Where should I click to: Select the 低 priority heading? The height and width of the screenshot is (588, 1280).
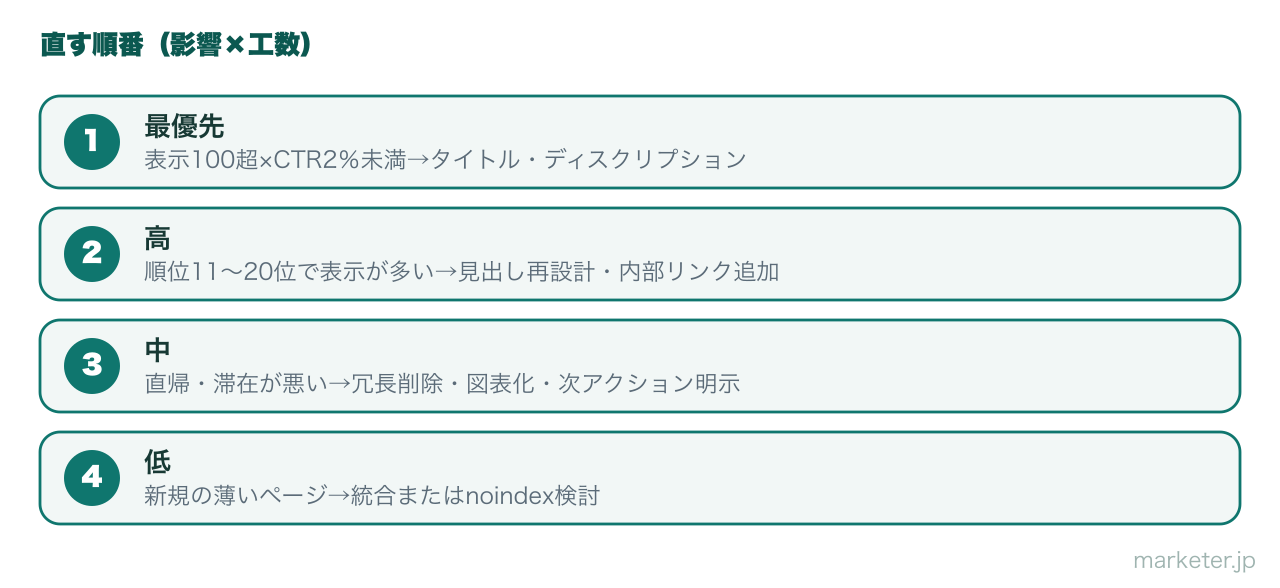(158, 462)
